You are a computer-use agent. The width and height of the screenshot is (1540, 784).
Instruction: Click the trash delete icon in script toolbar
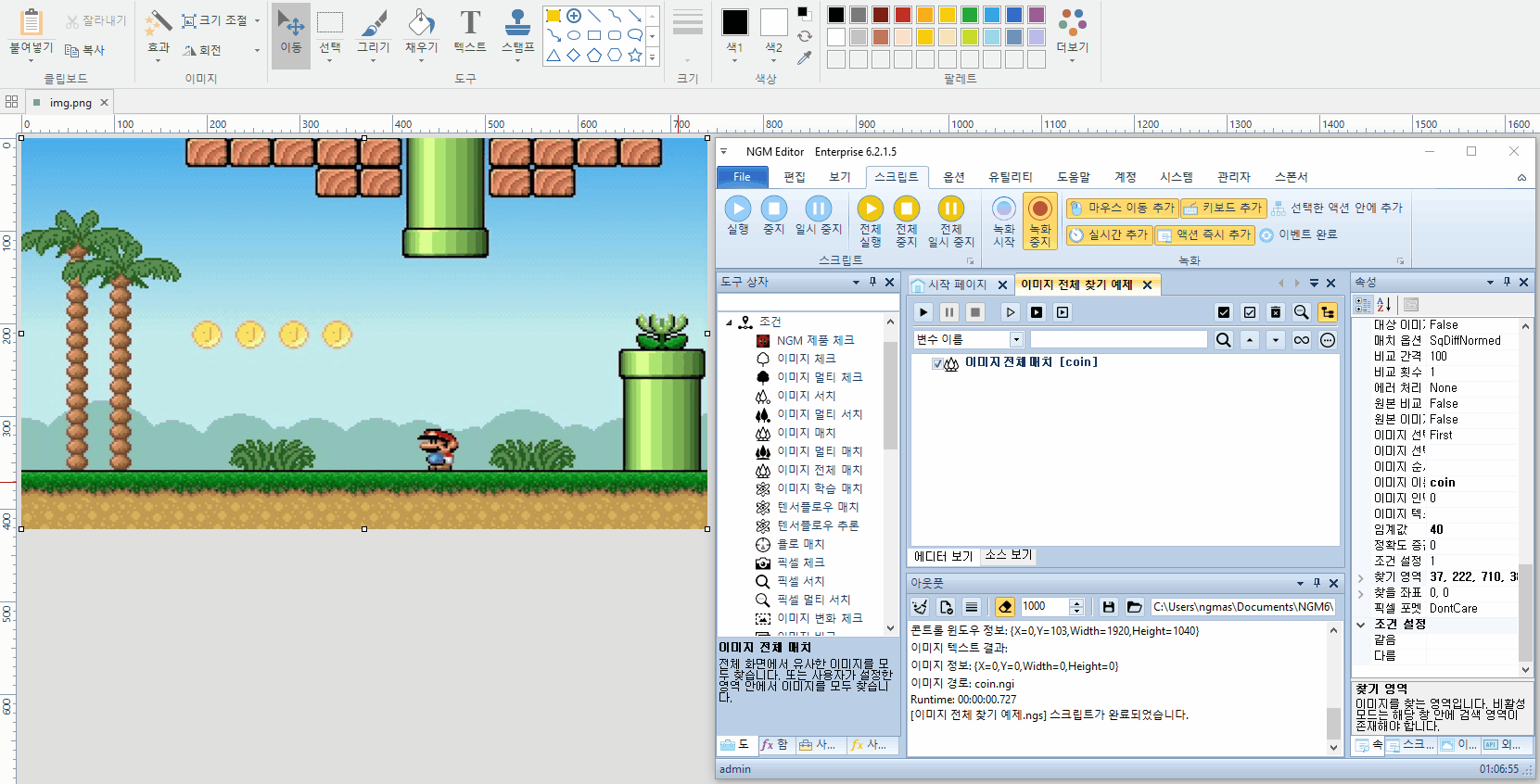tap(1276, 312)
